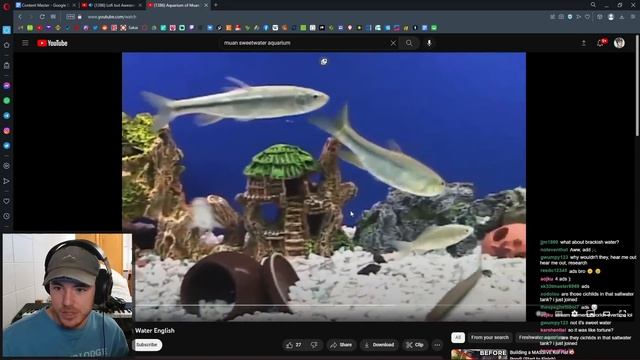Open Instagram in the Opera sidebar
640x360 pixels.
point(7,131)
